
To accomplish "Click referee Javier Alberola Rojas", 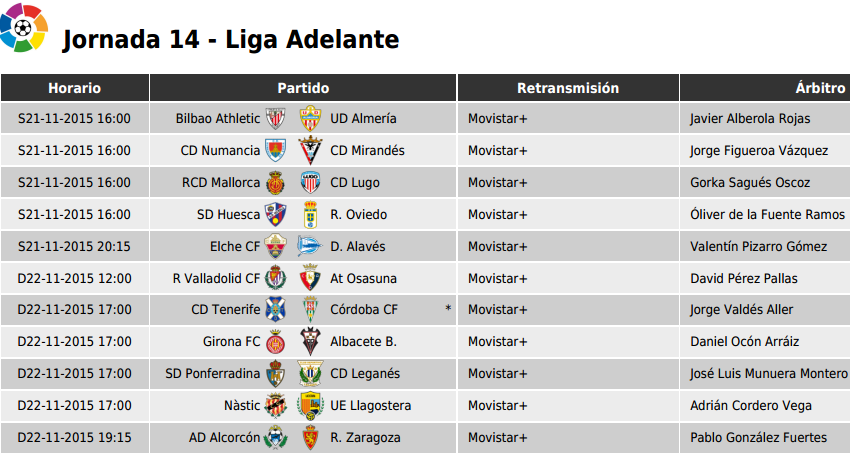I will coord(750,119).
